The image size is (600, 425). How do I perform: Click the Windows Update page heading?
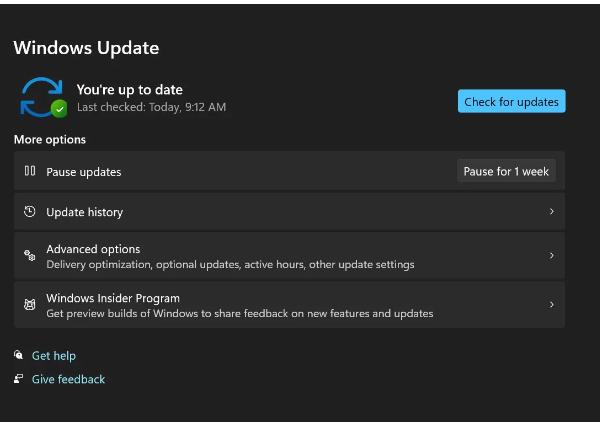(86, 48)
